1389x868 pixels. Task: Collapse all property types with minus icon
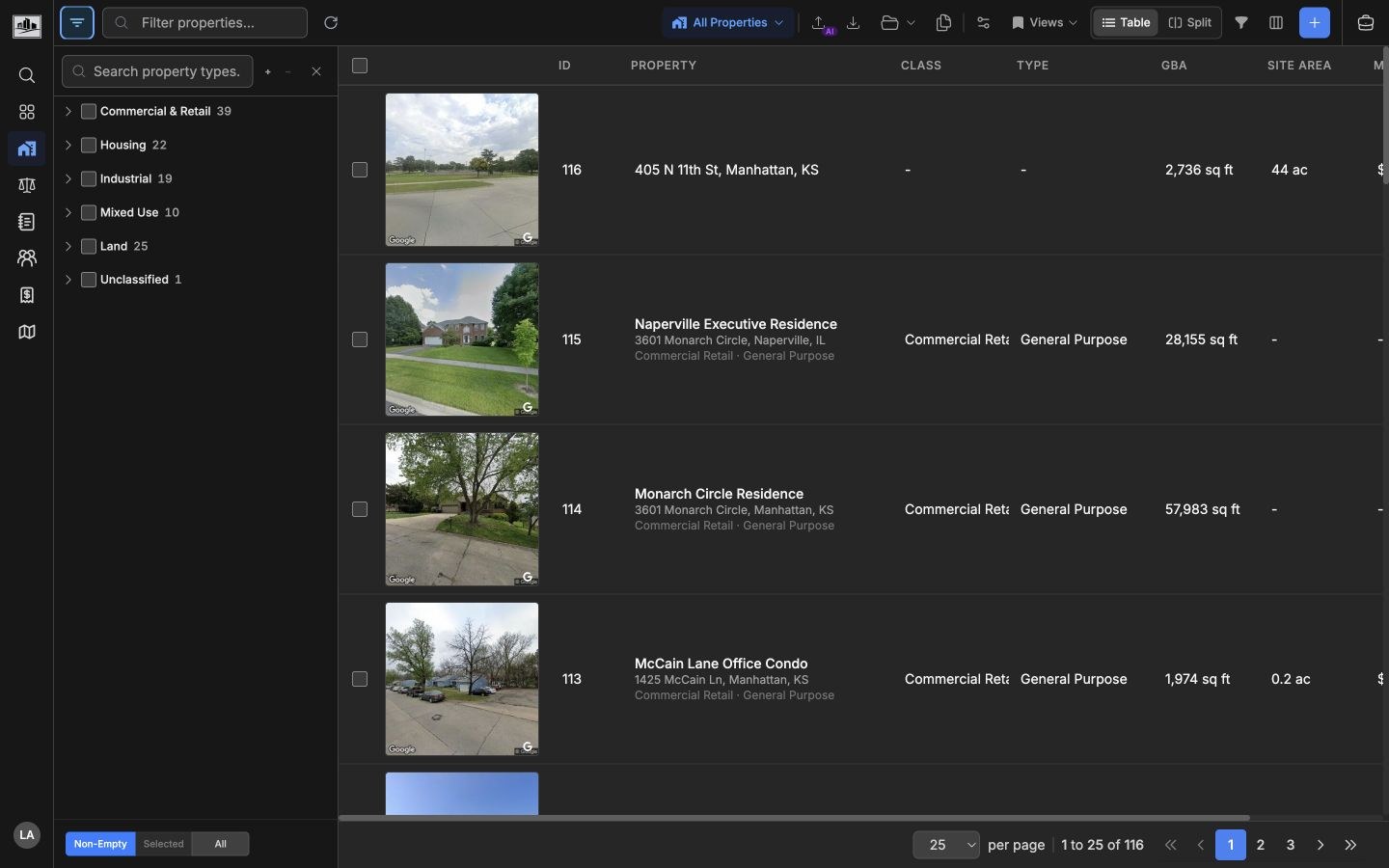pos(288,71)
